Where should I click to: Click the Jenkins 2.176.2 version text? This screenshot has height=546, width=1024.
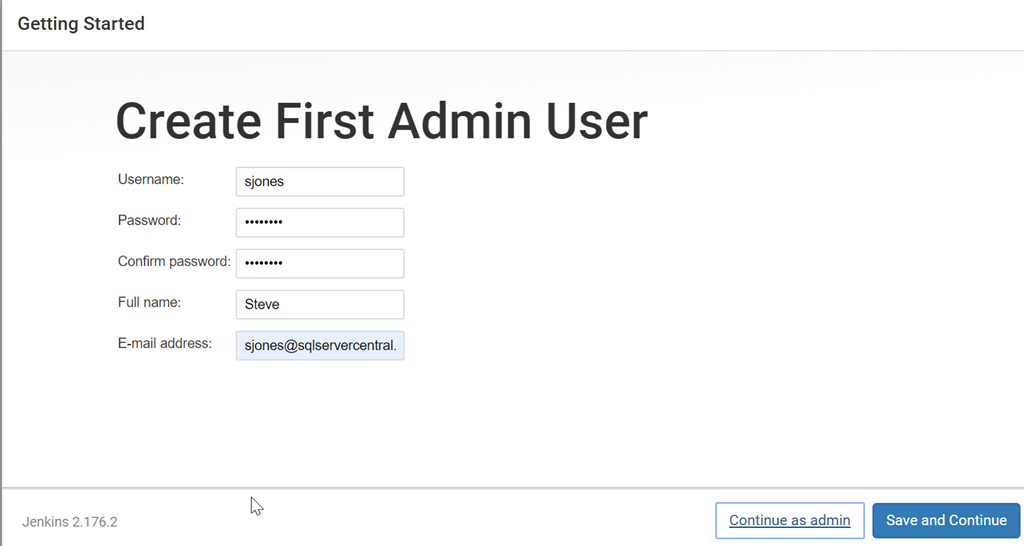70,522
